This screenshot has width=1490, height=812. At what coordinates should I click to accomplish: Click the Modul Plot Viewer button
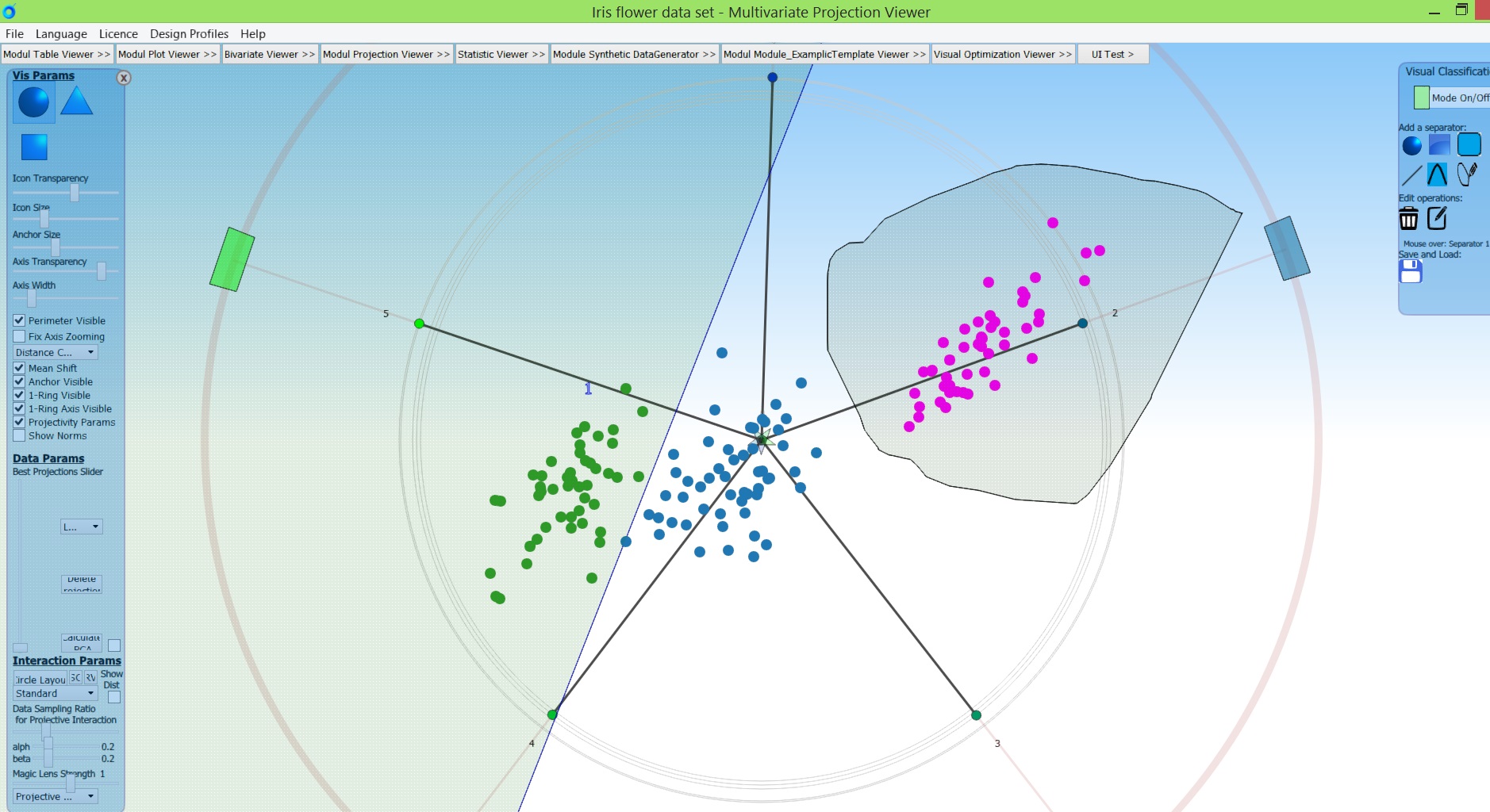[x=167, y=54]
